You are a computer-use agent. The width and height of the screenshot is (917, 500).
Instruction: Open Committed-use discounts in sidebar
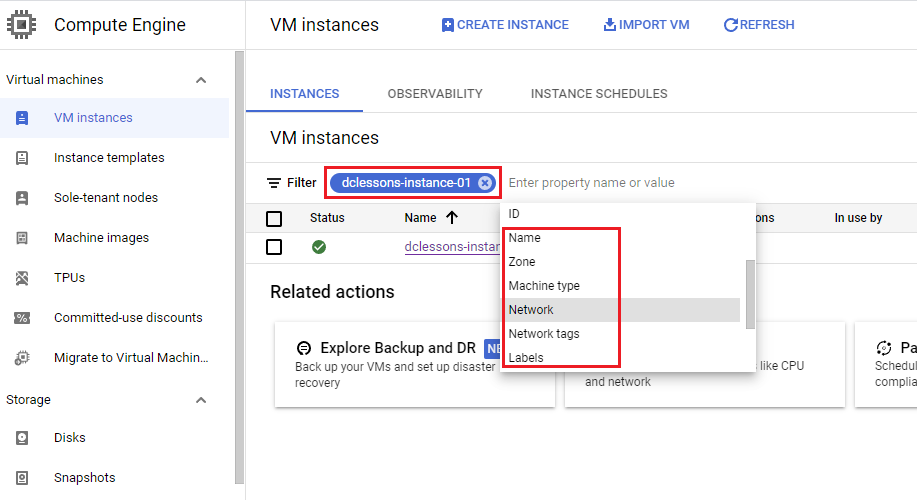coord(115,318)
